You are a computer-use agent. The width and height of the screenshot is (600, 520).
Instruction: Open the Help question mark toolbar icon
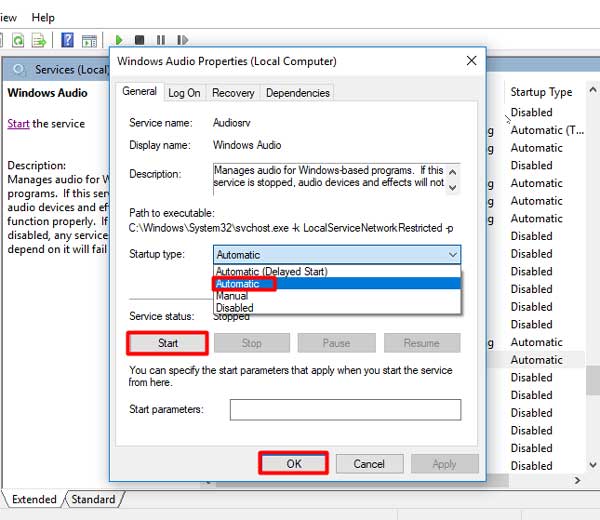pos(67,40)
